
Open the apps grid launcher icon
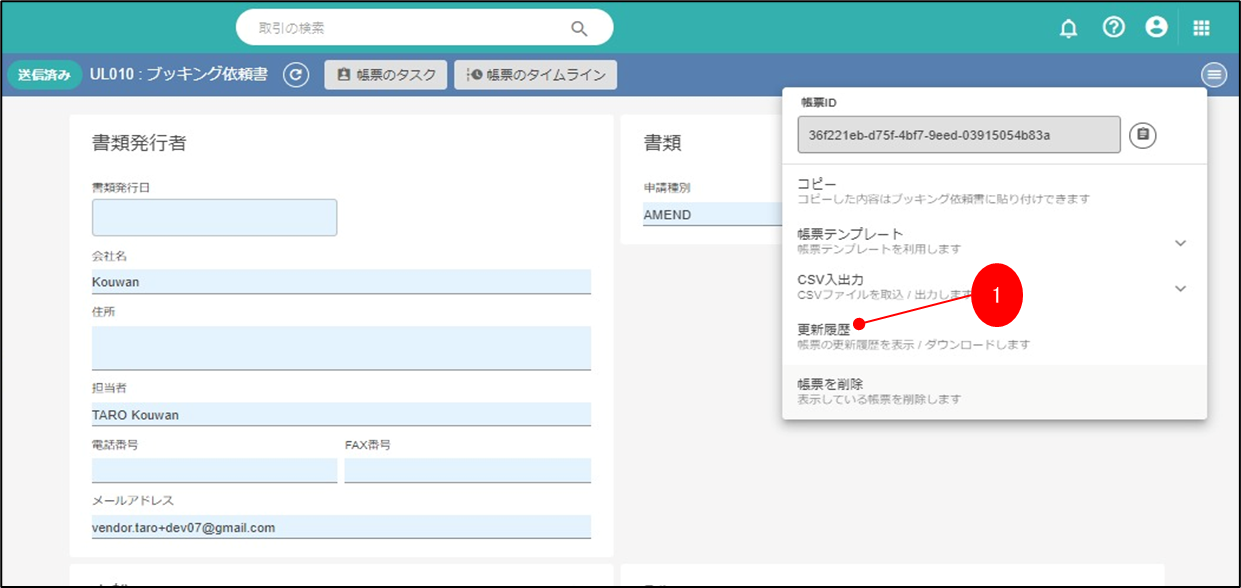pyautogui.click(x=1201, y=28)
